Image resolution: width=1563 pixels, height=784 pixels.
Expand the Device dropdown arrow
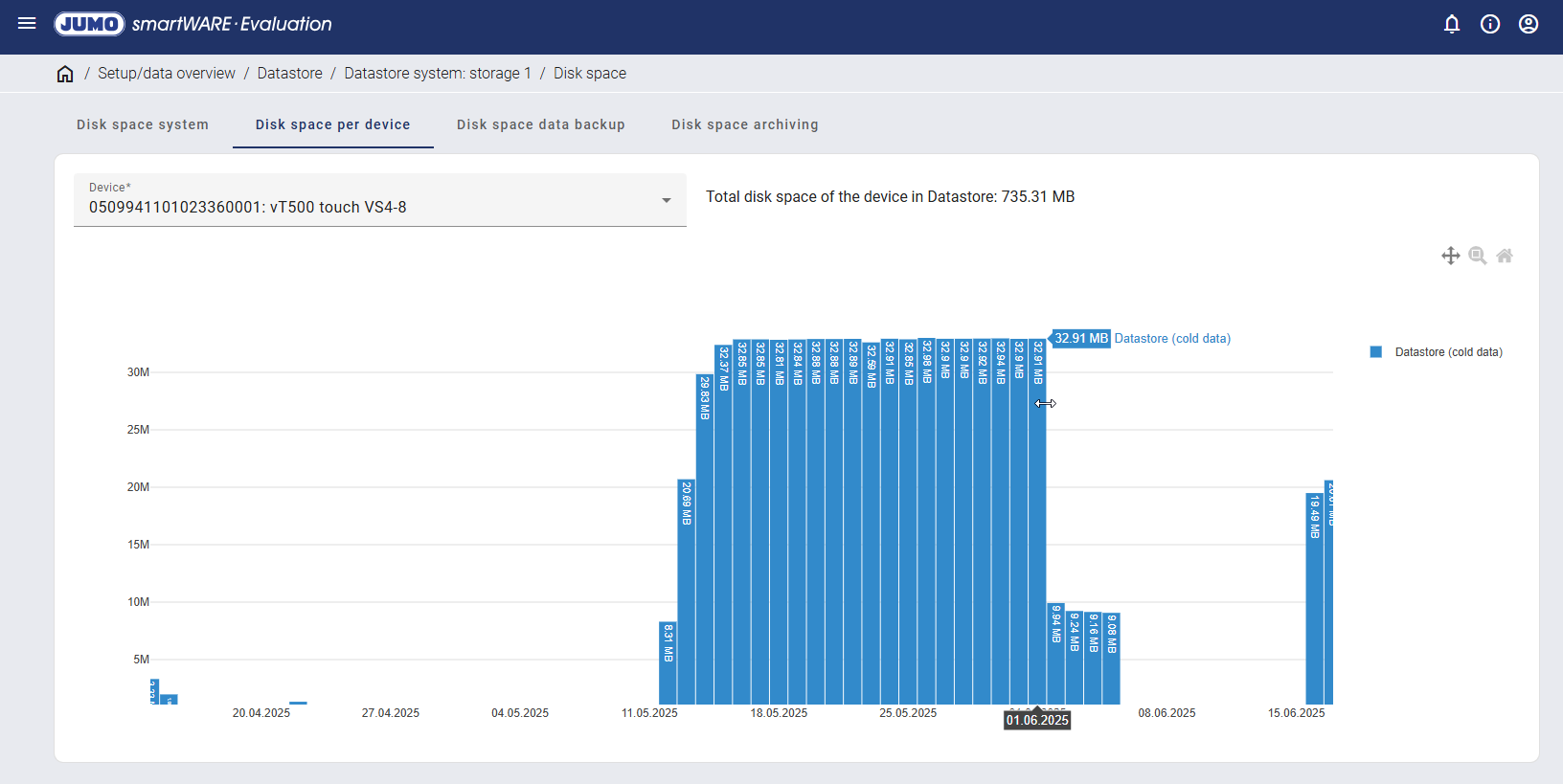coord(666,200)
